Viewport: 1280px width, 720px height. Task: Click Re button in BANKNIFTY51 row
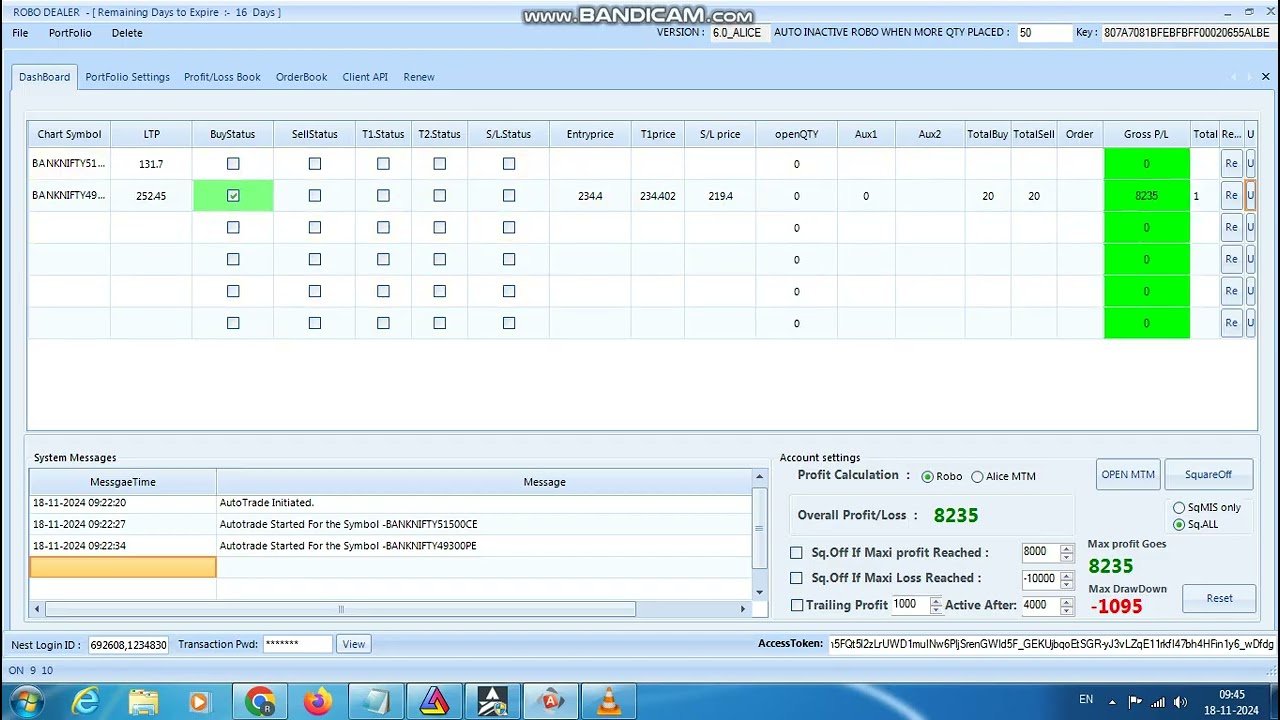pyautogui.click(x=1231, y=163)
